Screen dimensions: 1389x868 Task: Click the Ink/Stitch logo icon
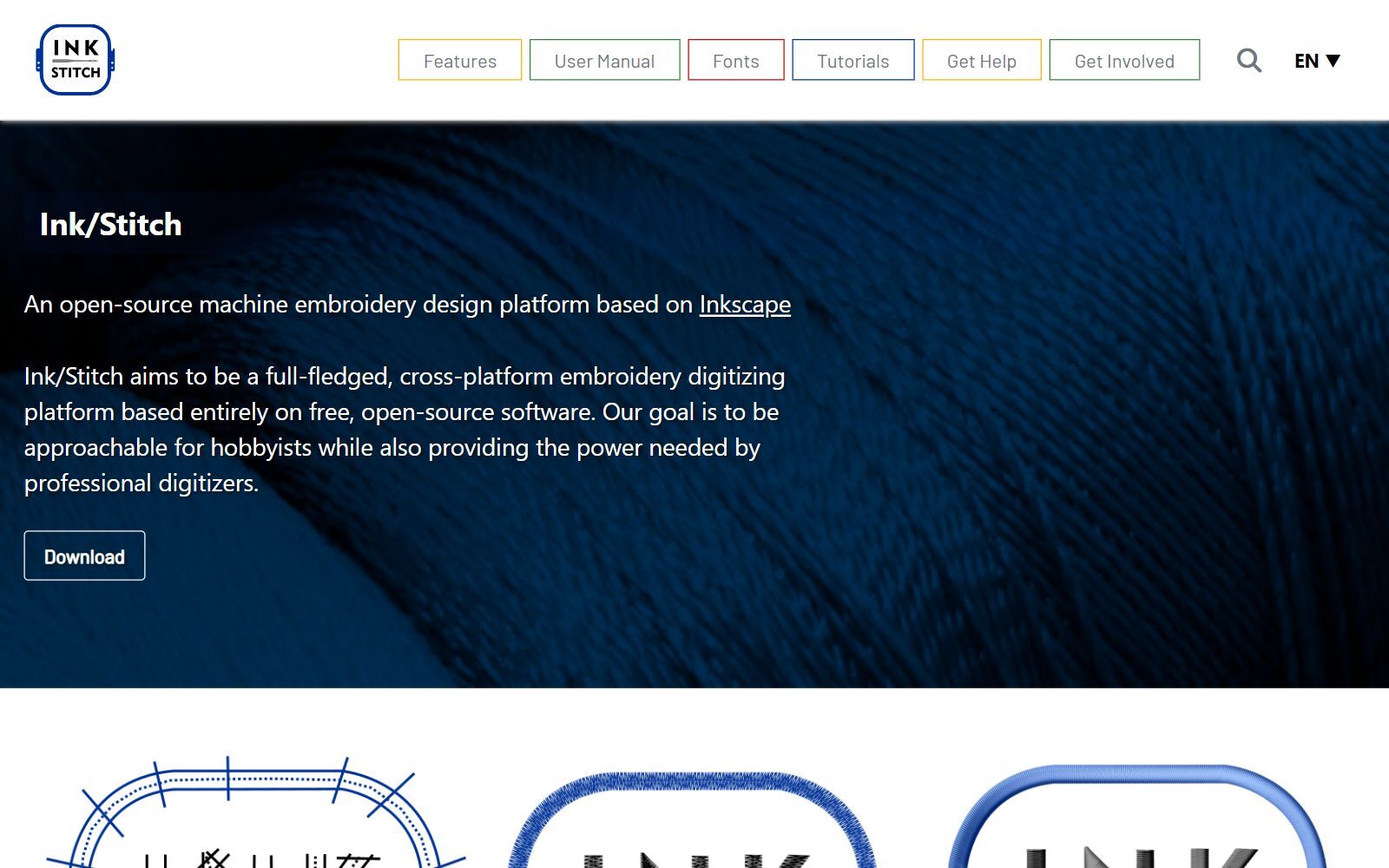(76, 60)
